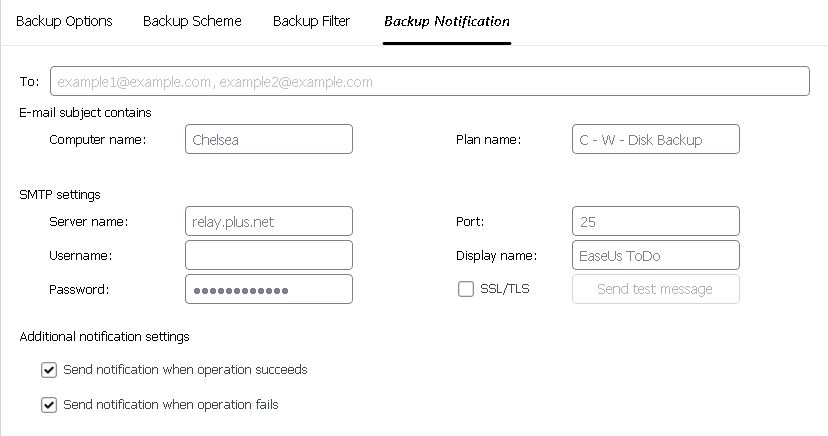Image resolution: width=828 pixels, height=436 pixels.
Task: Focus the Password input field
Action: (269, 289)
